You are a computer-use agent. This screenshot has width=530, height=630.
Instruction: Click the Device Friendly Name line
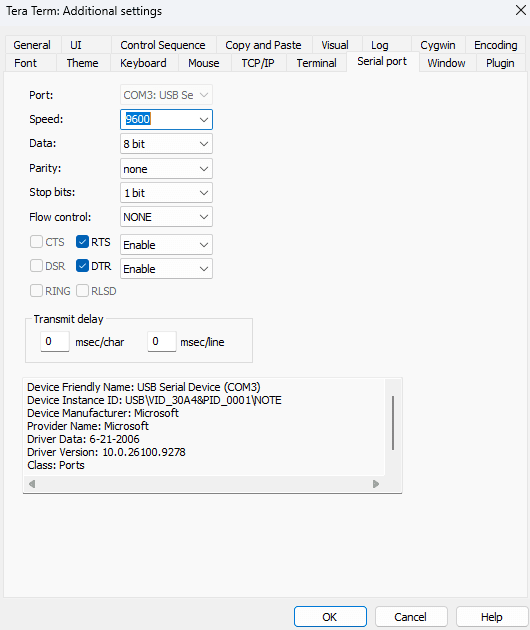pos(144,387)
